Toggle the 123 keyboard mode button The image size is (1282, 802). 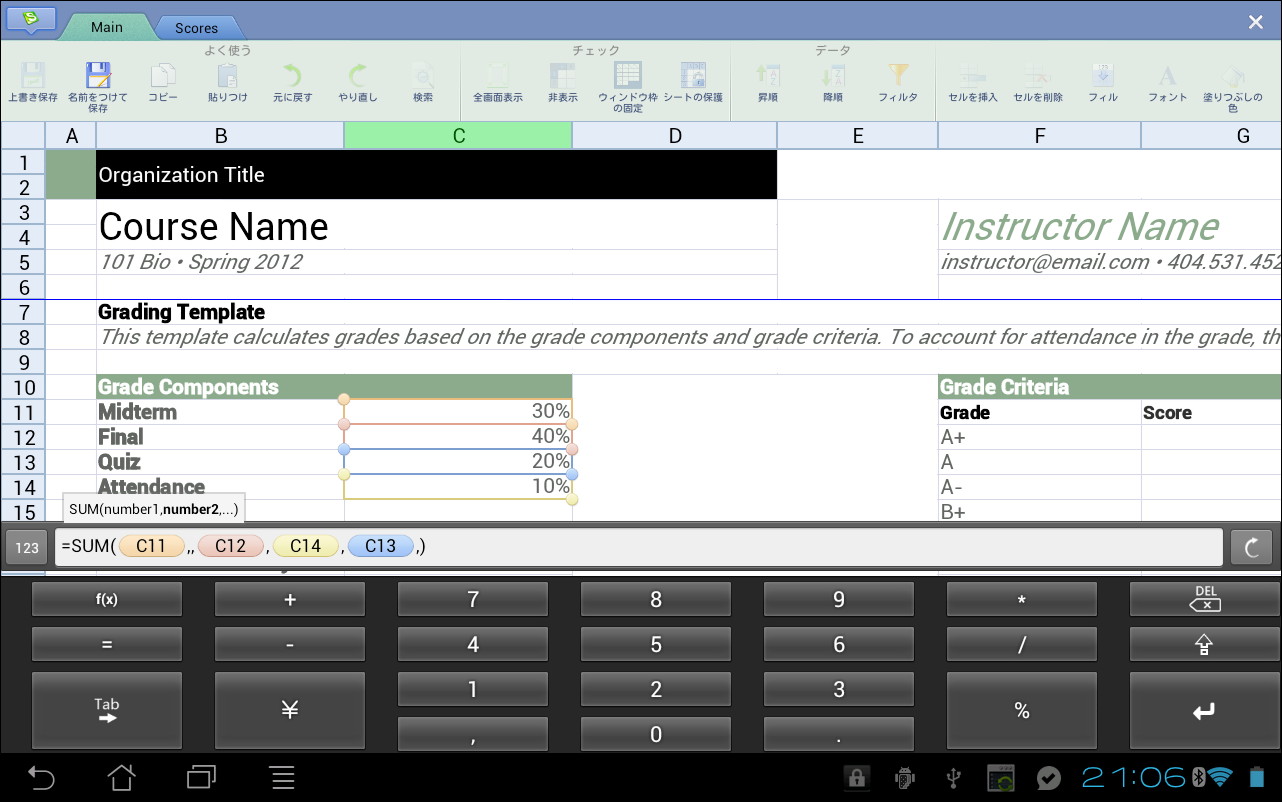tap(27, 547)
